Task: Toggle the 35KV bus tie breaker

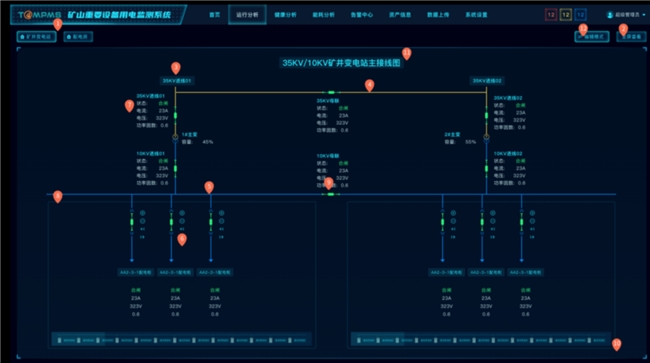Action: (x=331, y=92)
